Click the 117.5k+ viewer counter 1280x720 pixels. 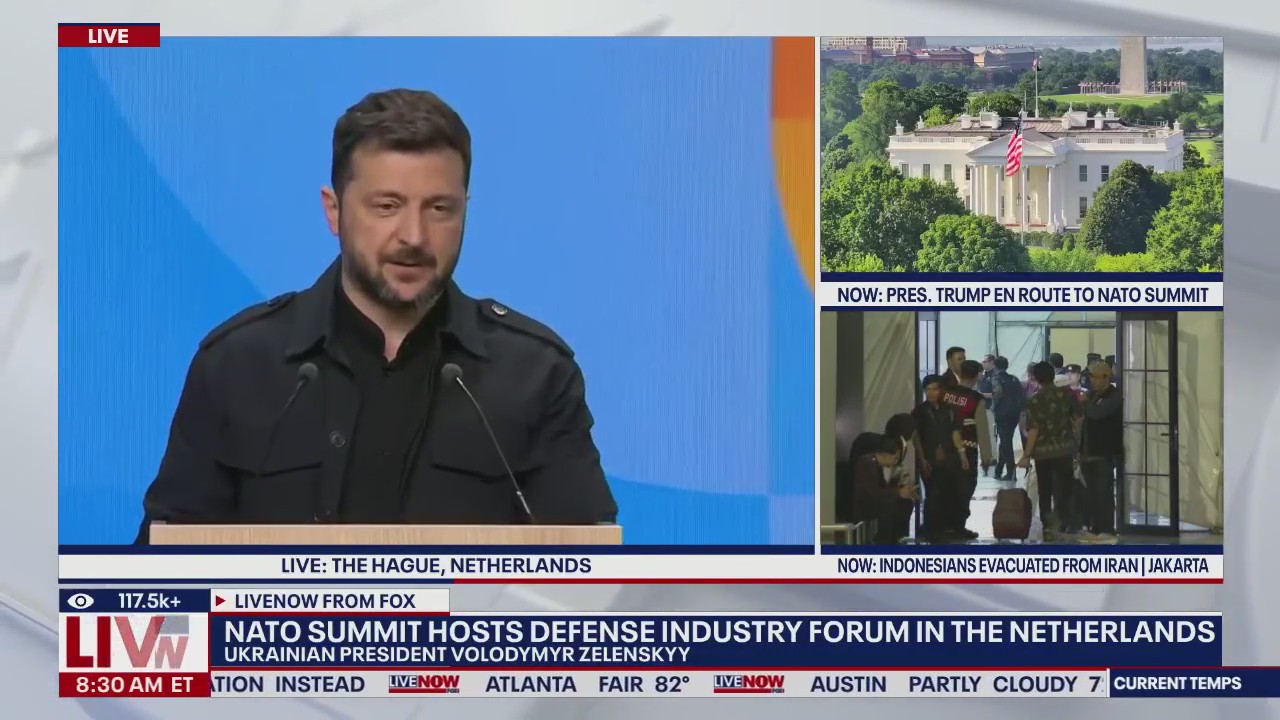click(148, 601)
